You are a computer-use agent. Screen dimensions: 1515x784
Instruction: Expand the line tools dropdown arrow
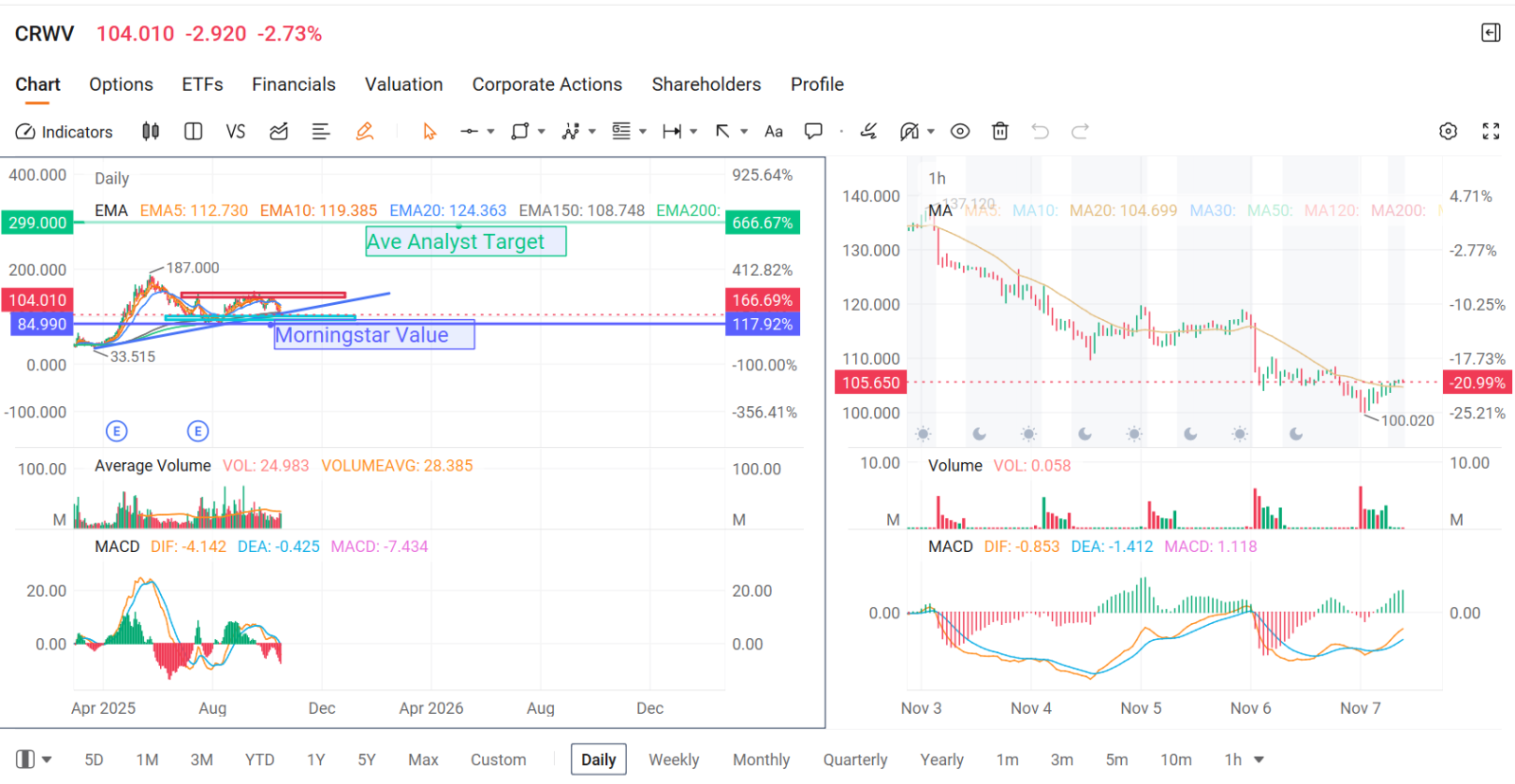[x=490, y=132]
